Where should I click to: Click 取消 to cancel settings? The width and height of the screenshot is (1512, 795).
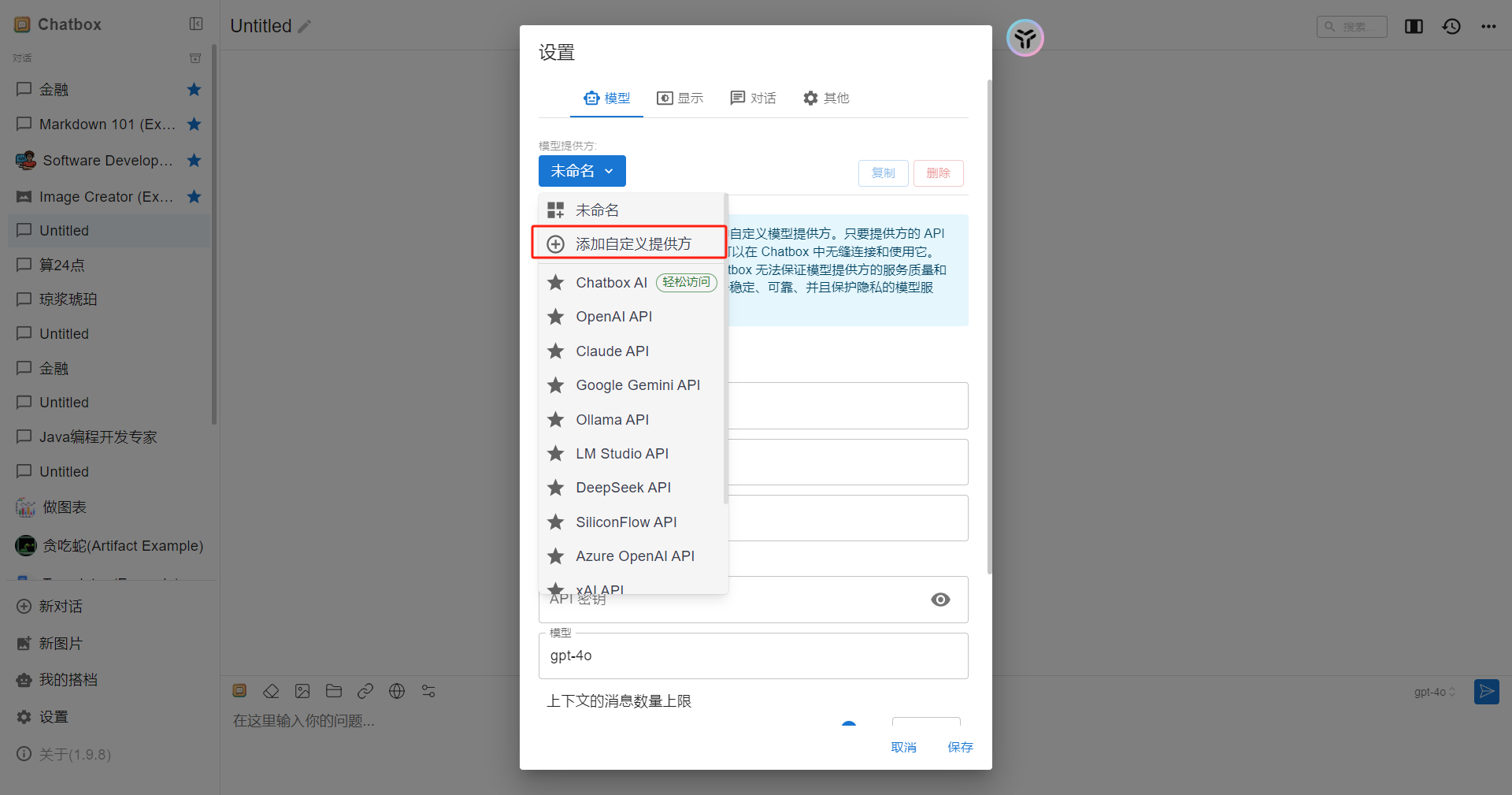point(903,747)
